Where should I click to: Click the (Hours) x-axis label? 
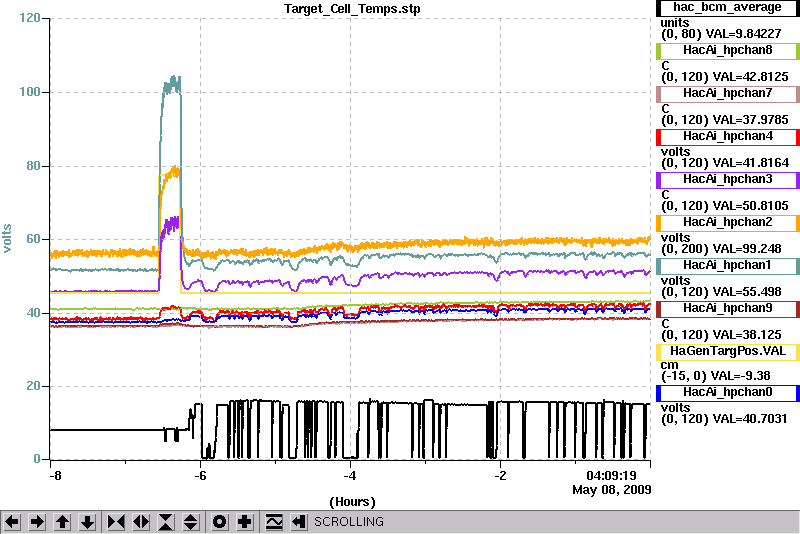coord(352,502)
